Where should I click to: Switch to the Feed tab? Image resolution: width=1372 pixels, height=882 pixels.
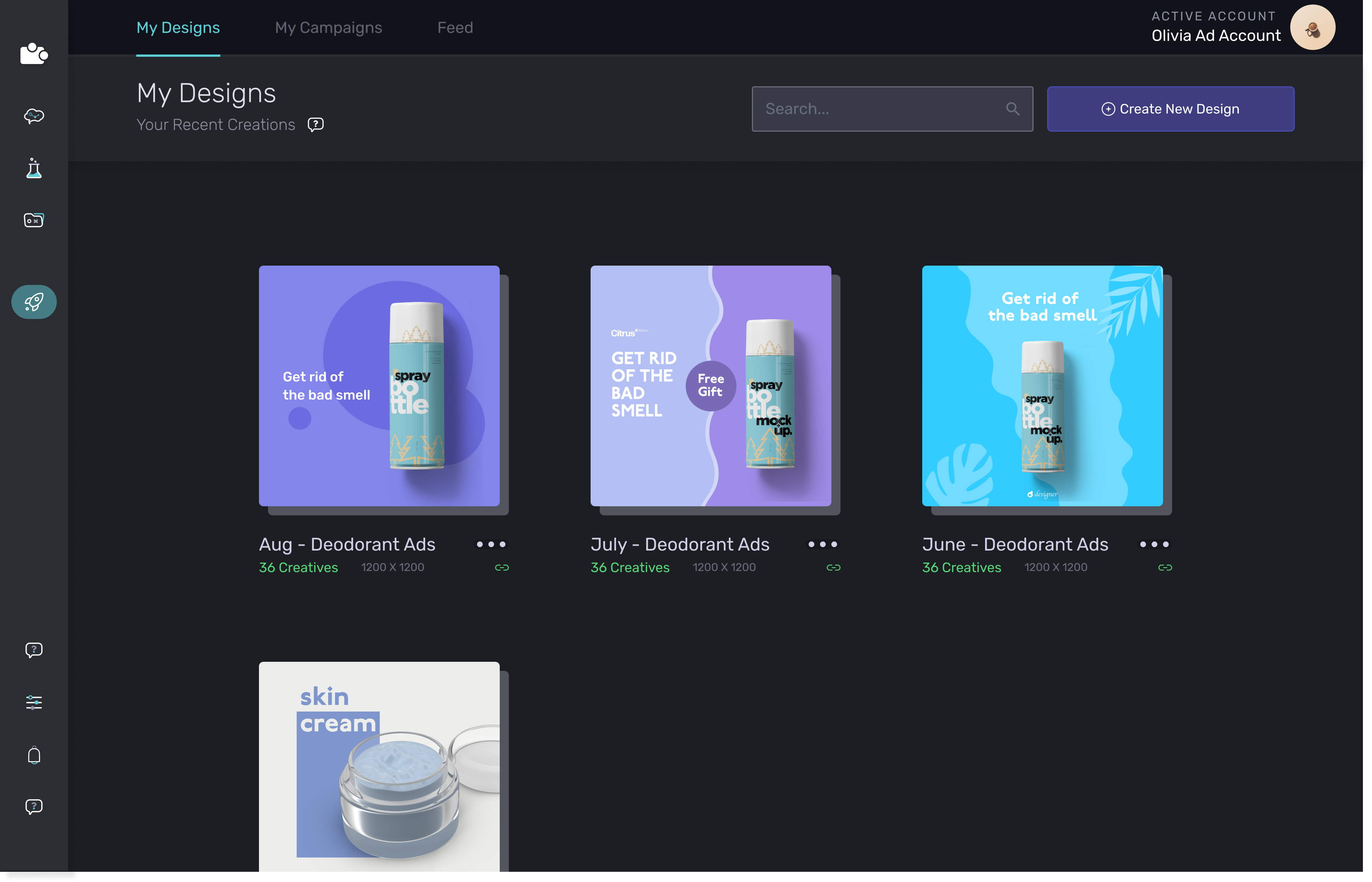[x=455, y=28]
